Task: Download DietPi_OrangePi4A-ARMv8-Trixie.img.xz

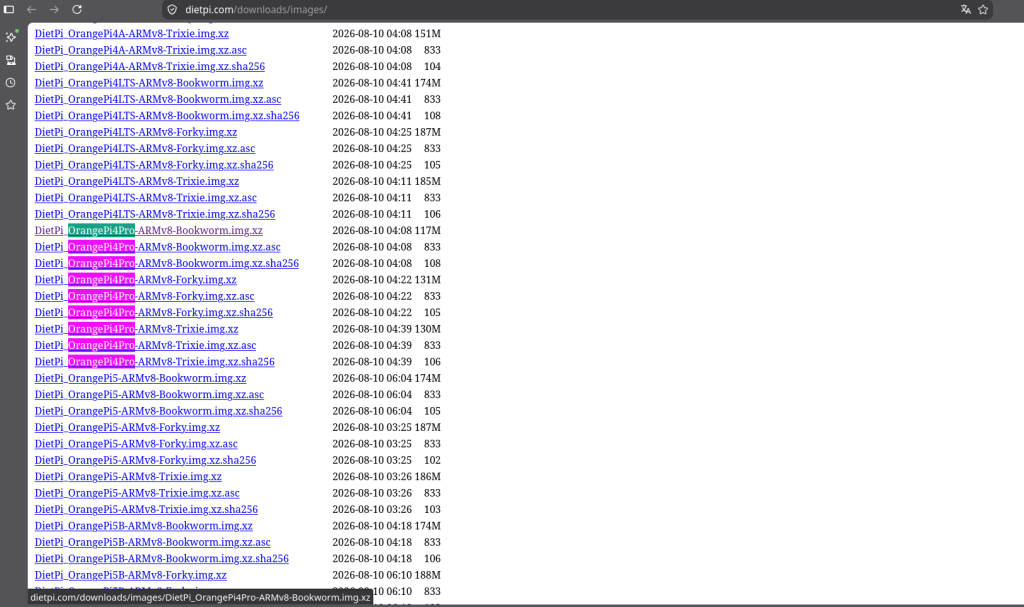Action: [x=131, y=33]
